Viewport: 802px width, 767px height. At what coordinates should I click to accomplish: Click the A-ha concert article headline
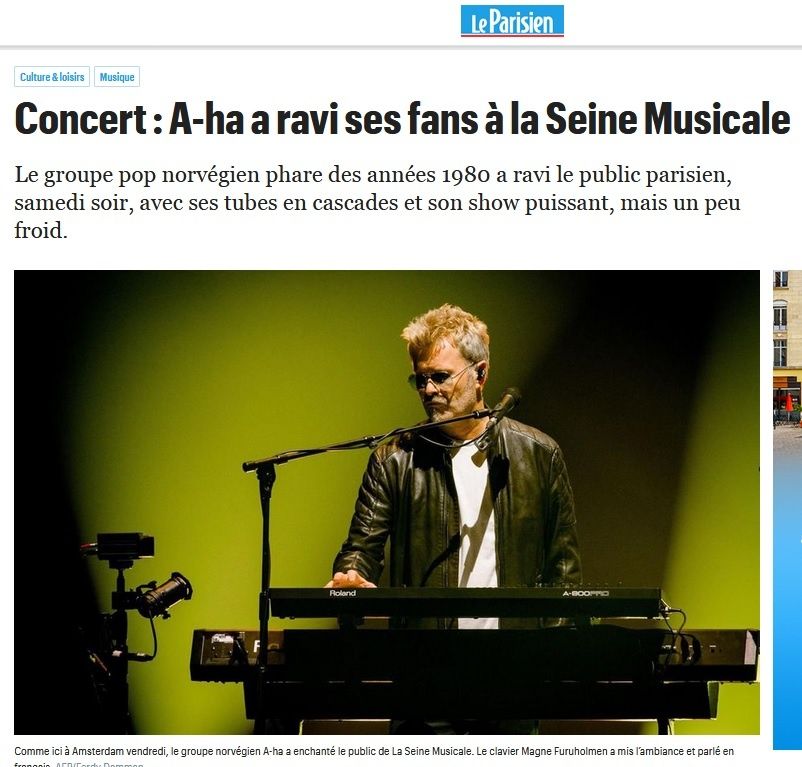click(403, 119)
